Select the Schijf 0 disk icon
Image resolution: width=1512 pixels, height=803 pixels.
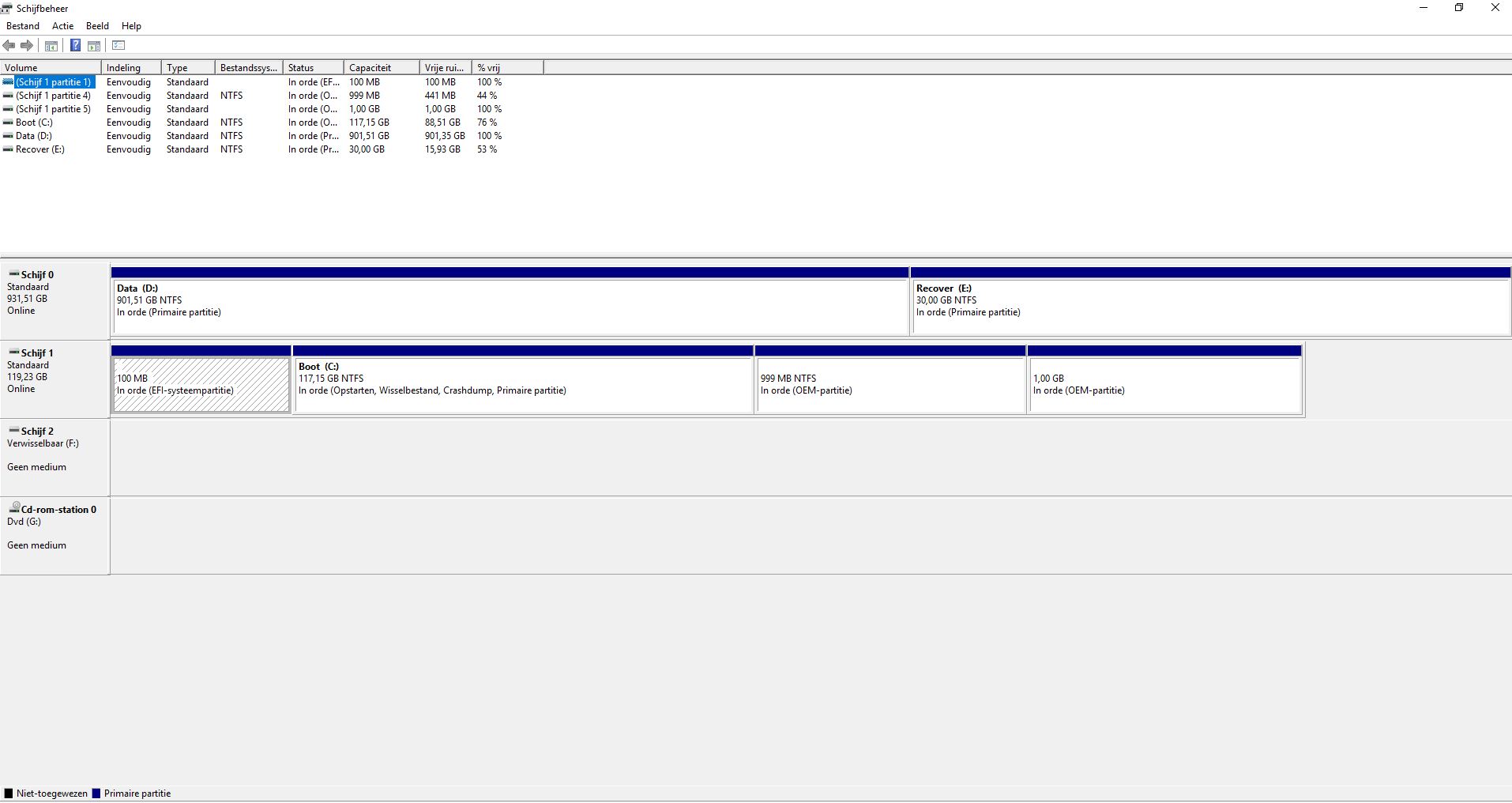[14, 274]
